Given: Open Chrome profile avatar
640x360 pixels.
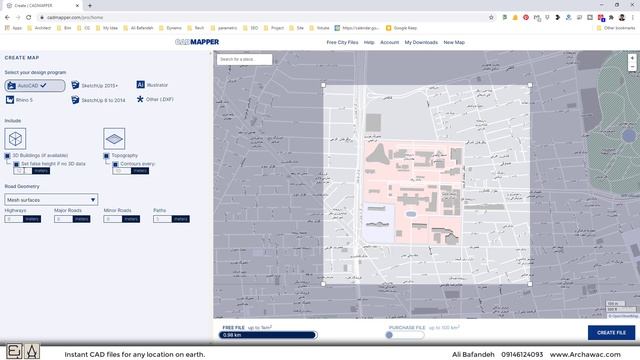Looking at the screenshot, I should click(x=622, y=18).
